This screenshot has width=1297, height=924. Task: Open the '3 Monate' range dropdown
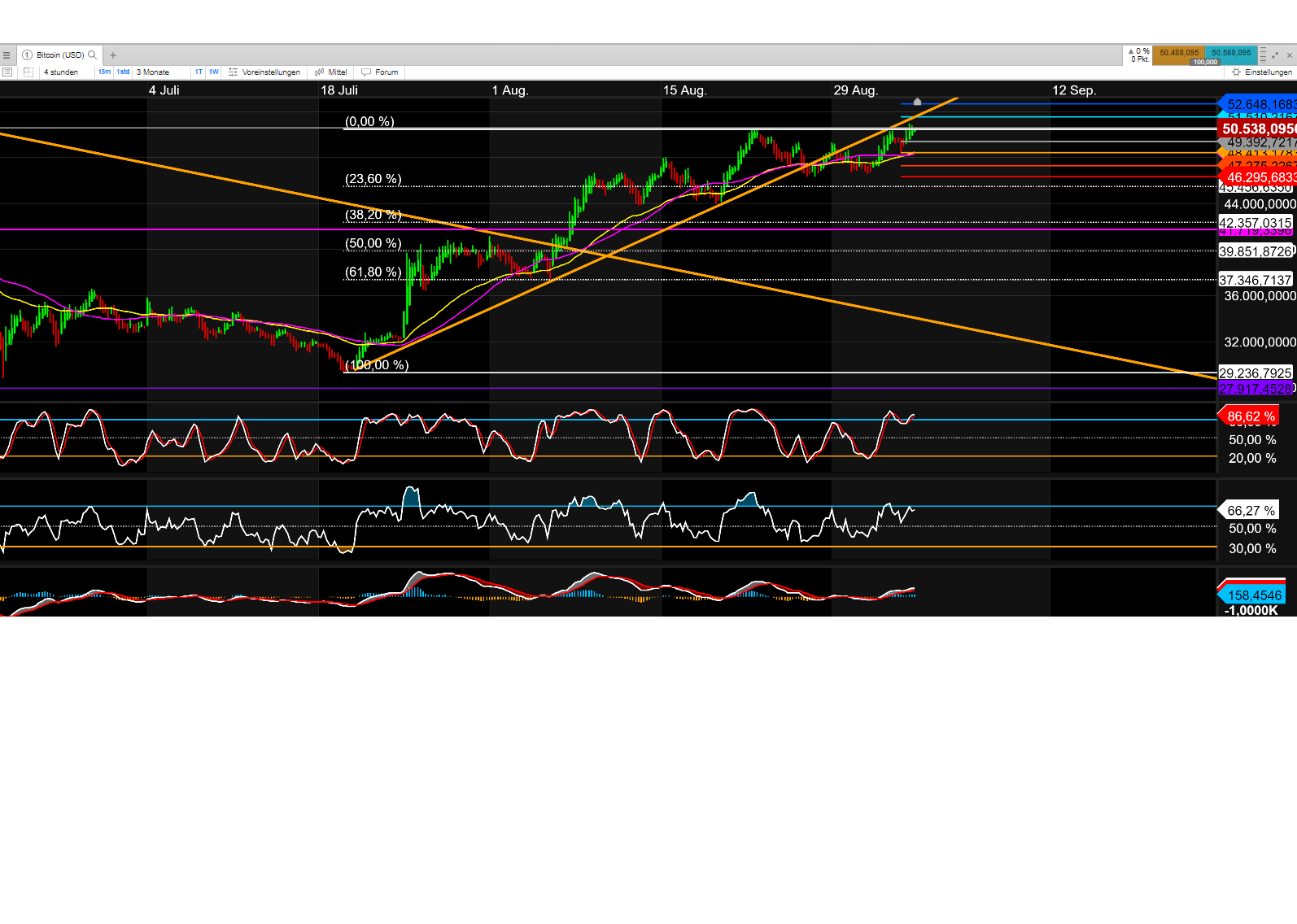pos(159,72)
